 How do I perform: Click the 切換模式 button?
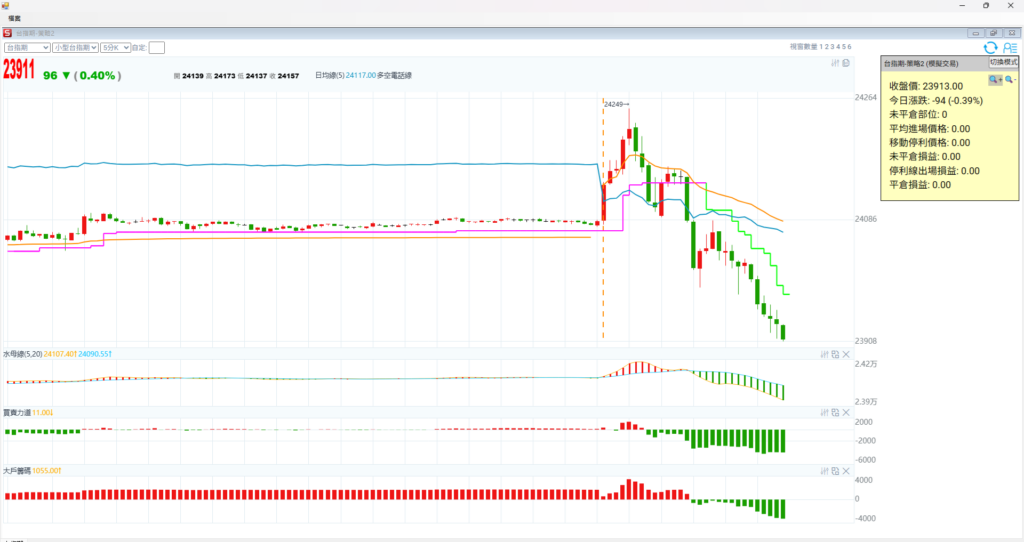click(1003, 62)
